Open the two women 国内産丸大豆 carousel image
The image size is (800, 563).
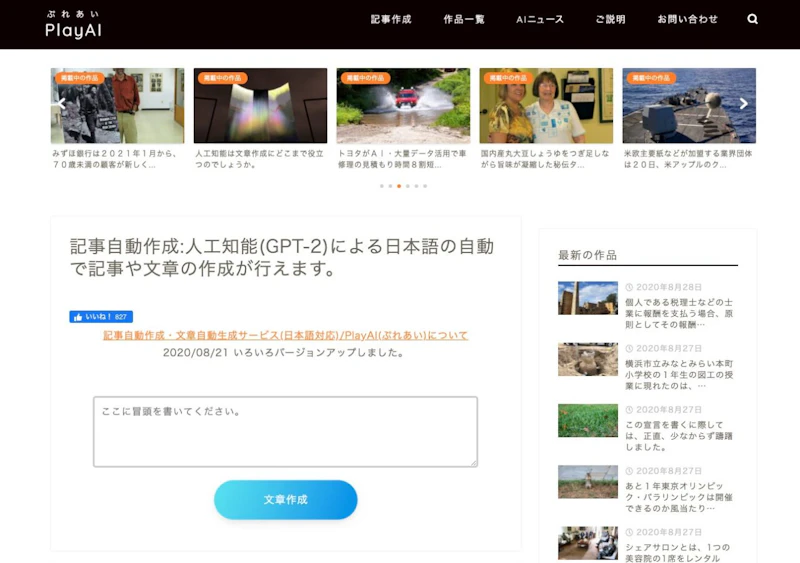(x=546, y=106)
